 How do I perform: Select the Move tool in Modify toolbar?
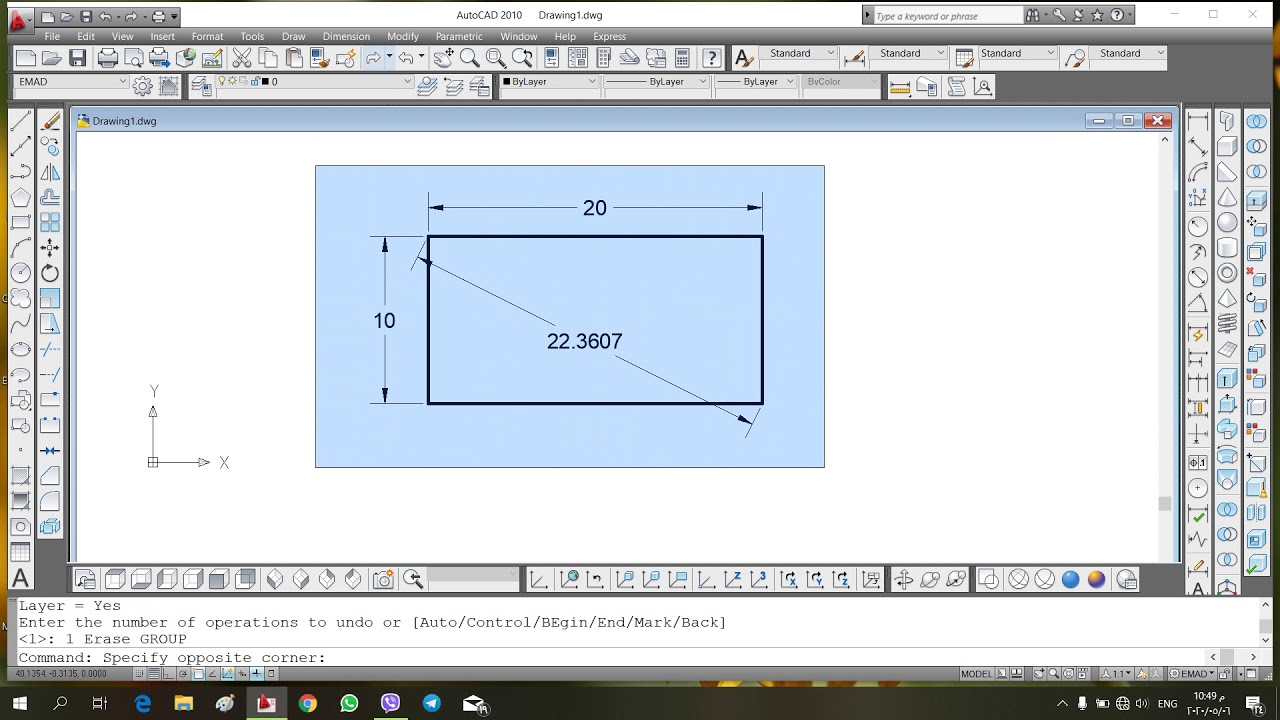click(x=50, y=247)
